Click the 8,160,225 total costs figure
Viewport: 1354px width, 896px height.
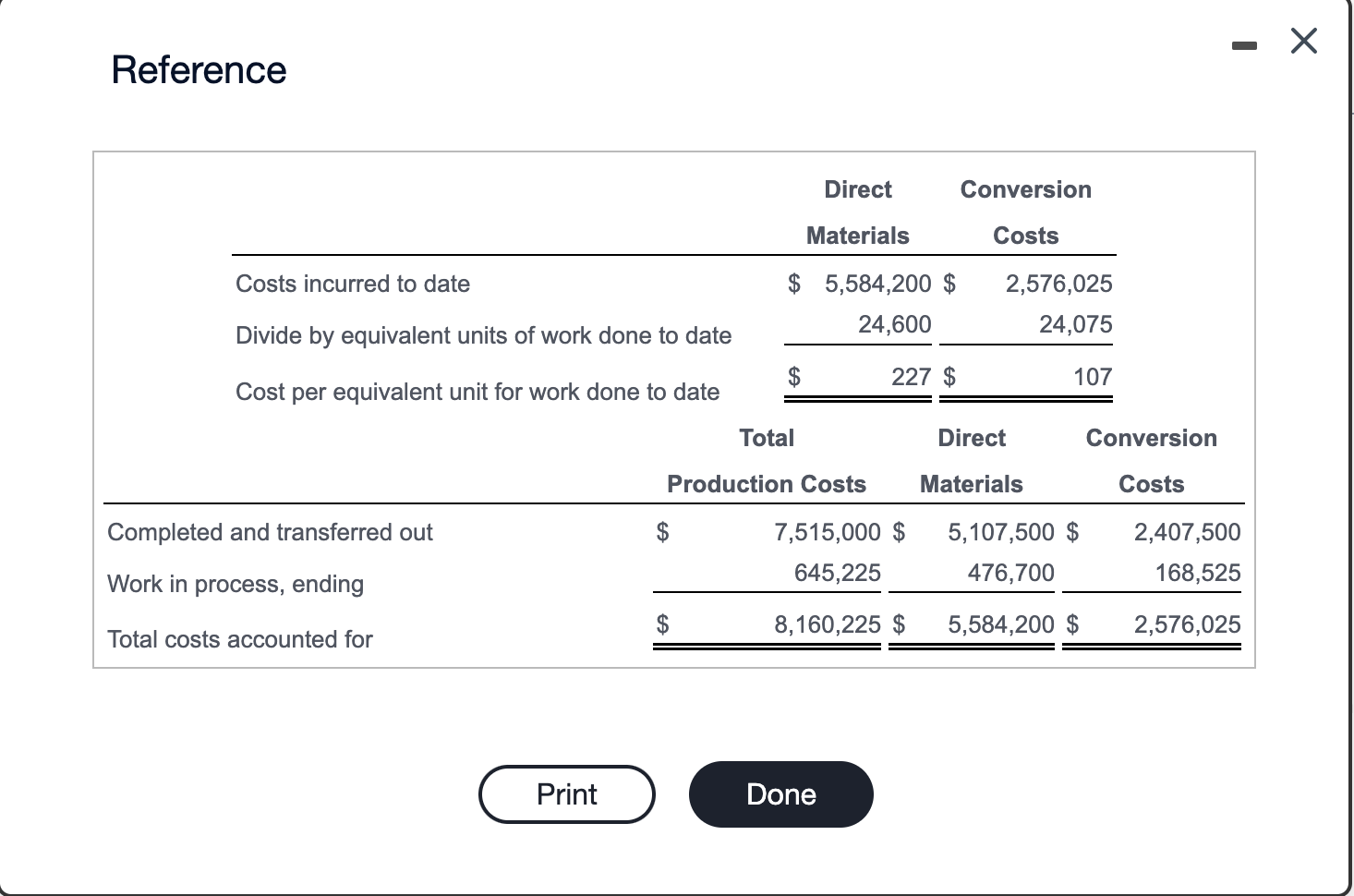(x=827, y=624)
